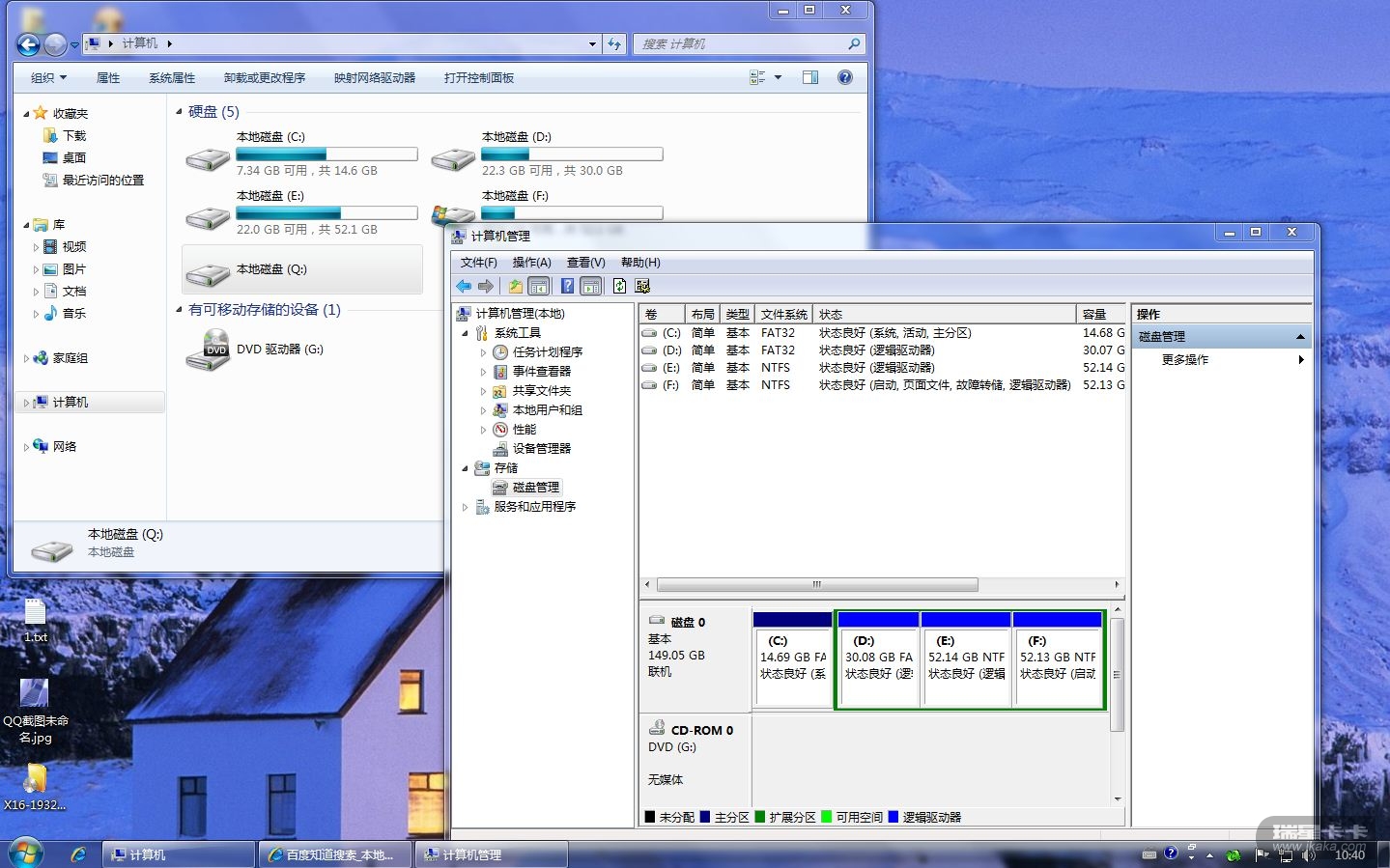Image resolution: width=1390 pixels, height=868 pixels.
Task: Toggle show/hide action pane button
Action: (591, 286)
